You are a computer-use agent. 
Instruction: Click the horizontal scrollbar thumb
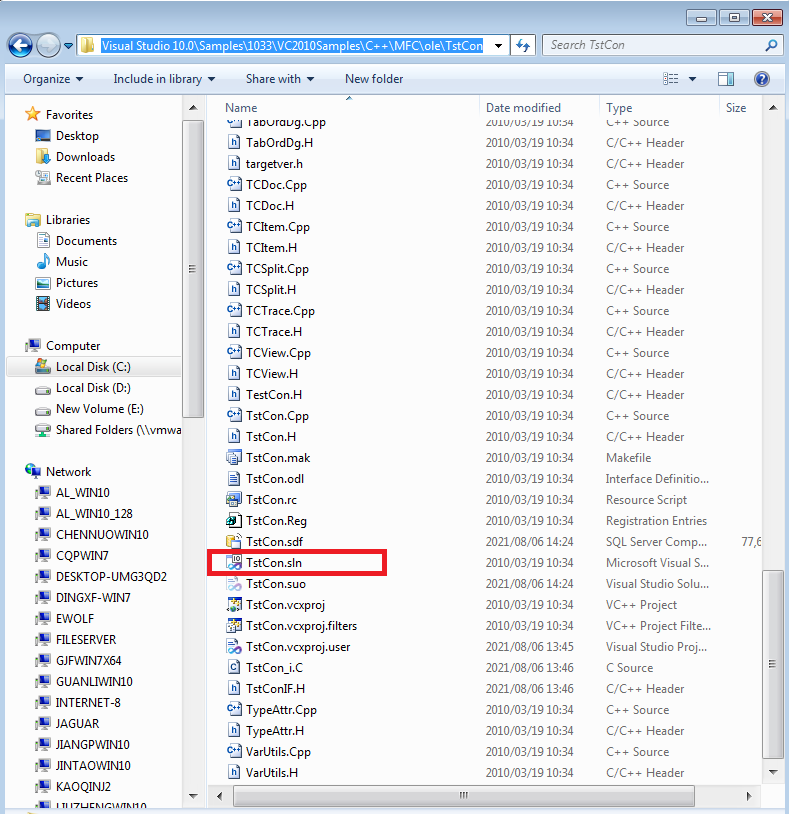(464, 795)
